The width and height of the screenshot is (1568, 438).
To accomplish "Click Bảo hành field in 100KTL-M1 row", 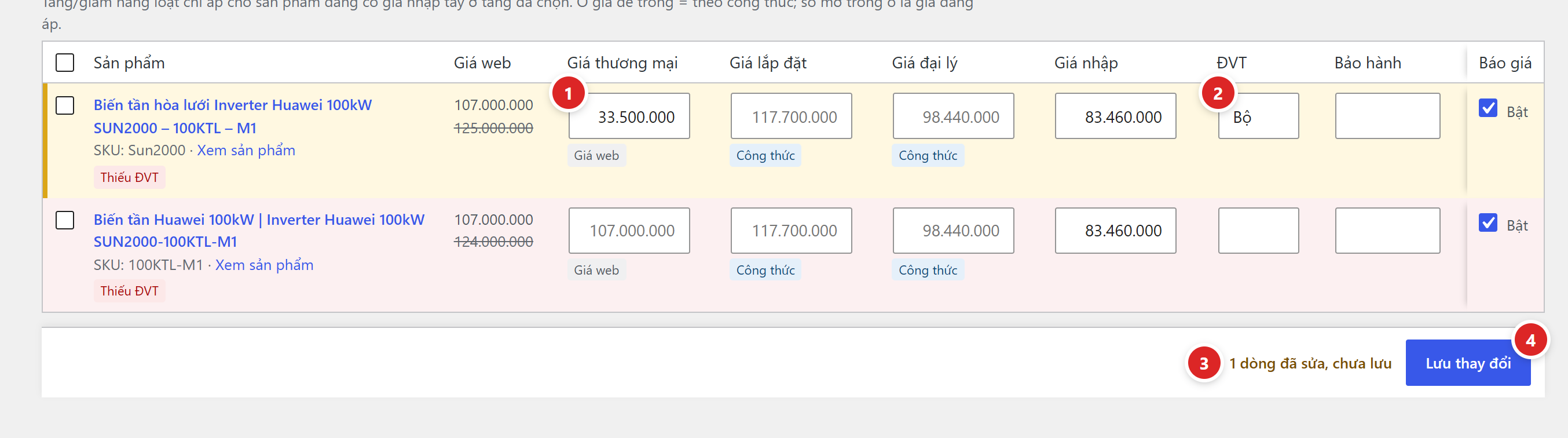I will pyautogui.click(x=1387, y=230).
